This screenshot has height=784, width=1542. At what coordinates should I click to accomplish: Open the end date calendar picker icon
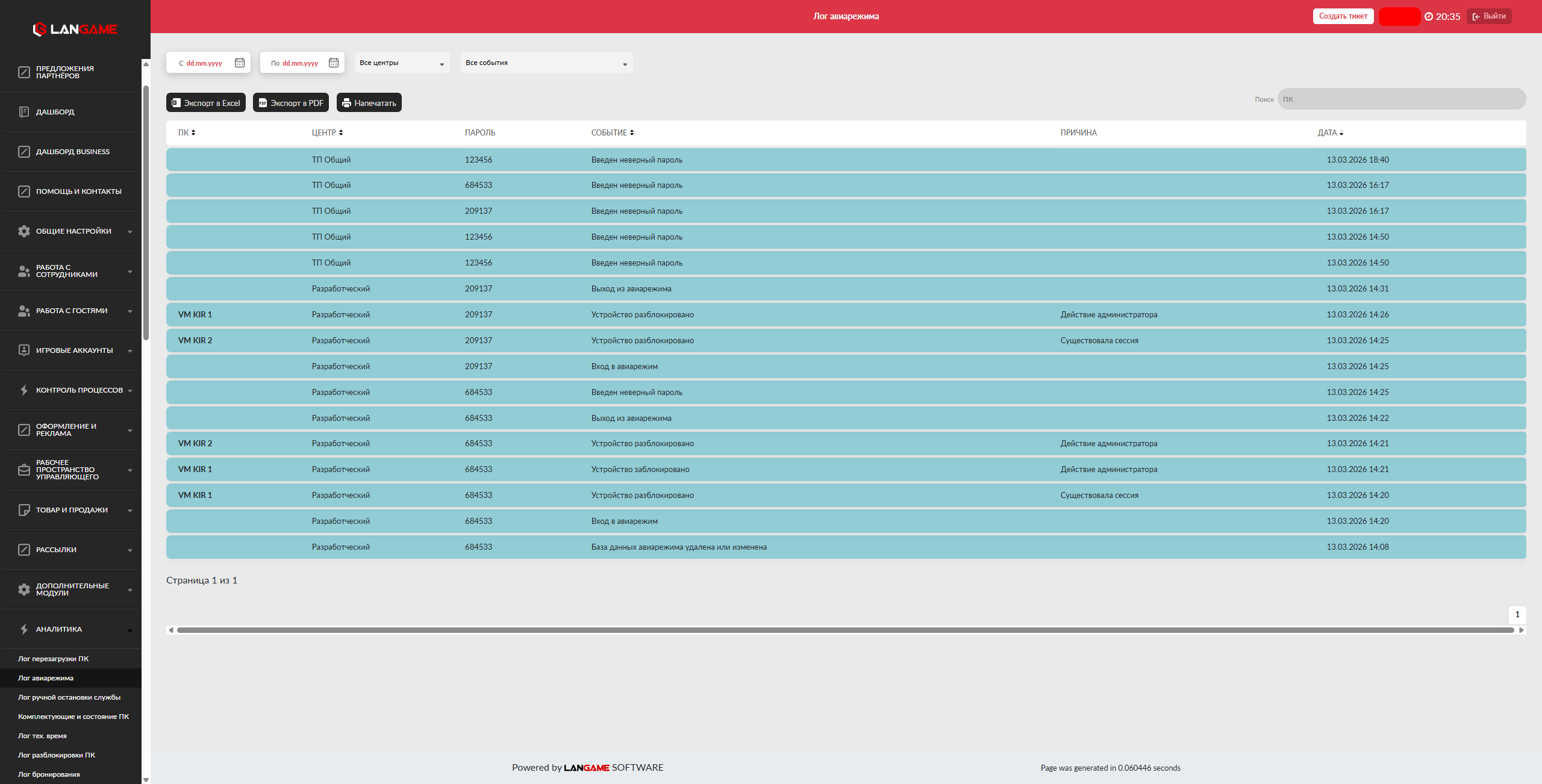point(333,63)
